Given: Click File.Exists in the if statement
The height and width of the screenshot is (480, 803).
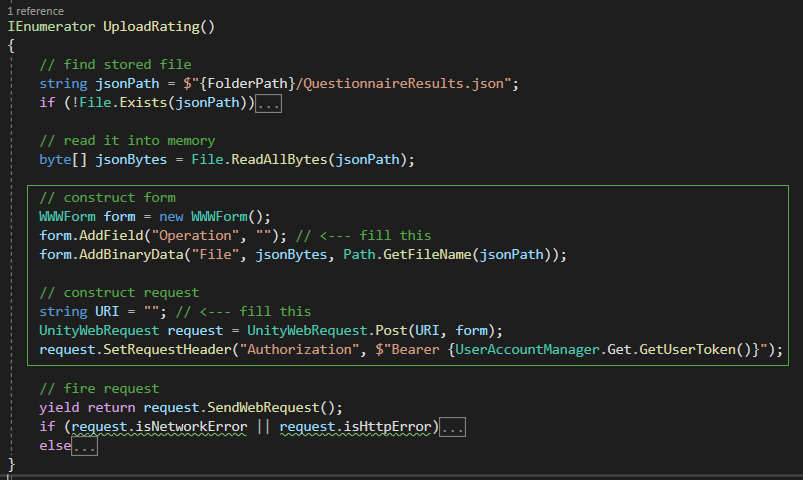Looking at the screenshot, I should pyautogui.click(x=123, y=102).
